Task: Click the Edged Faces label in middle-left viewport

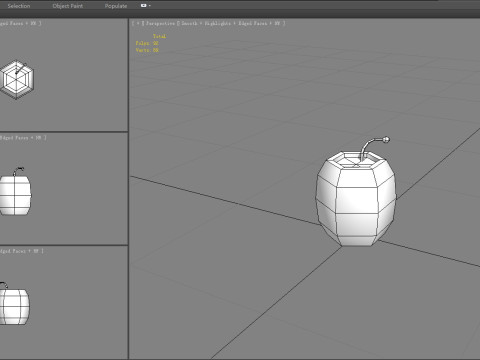Action: point(14,138)
